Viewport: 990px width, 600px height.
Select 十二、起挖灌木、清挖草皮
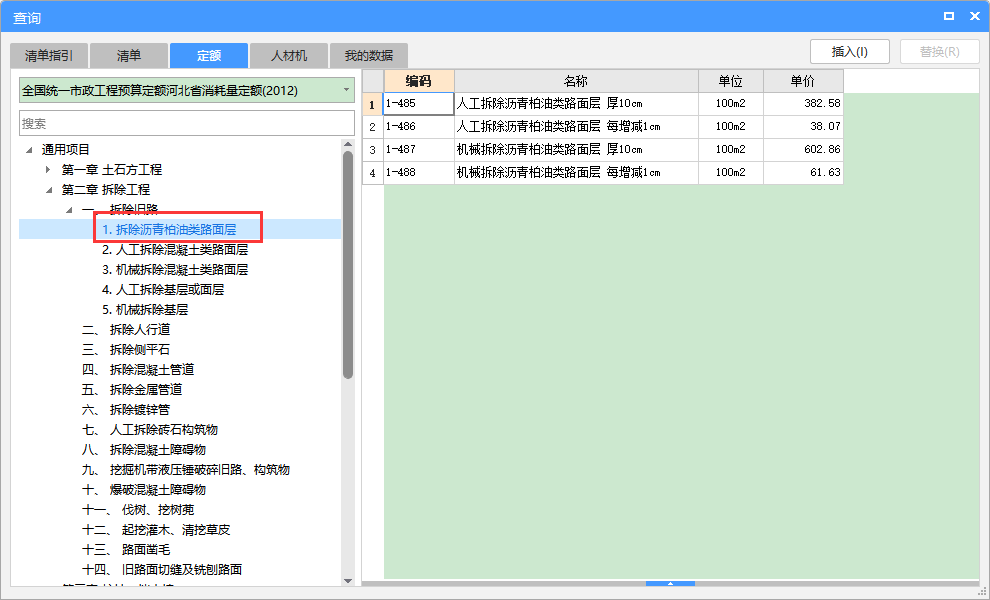coord(157,530)
